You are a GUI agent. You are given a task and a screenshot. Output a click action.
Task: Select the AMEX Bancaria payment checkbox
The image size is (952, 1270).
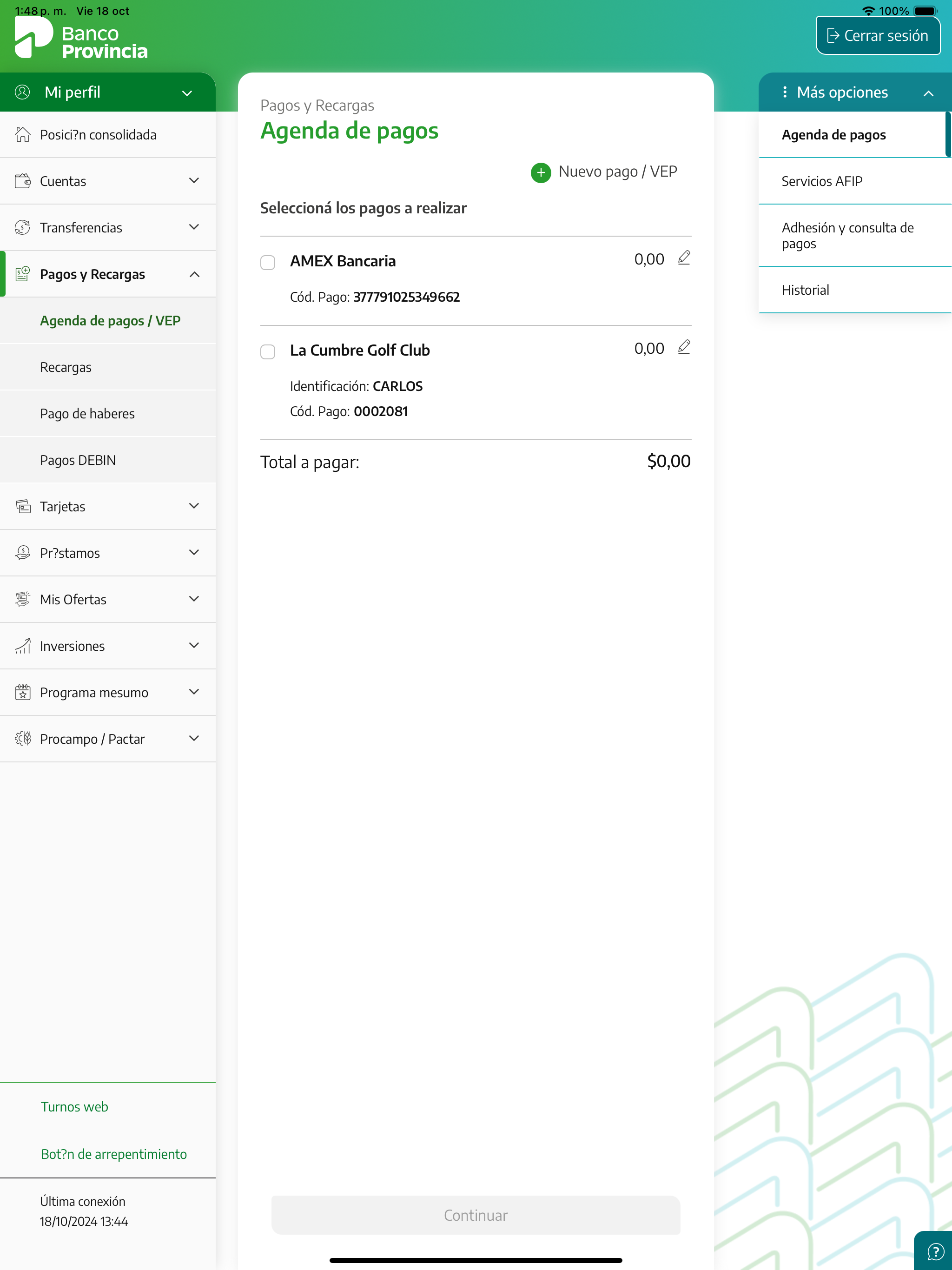(x=268, y=262)
